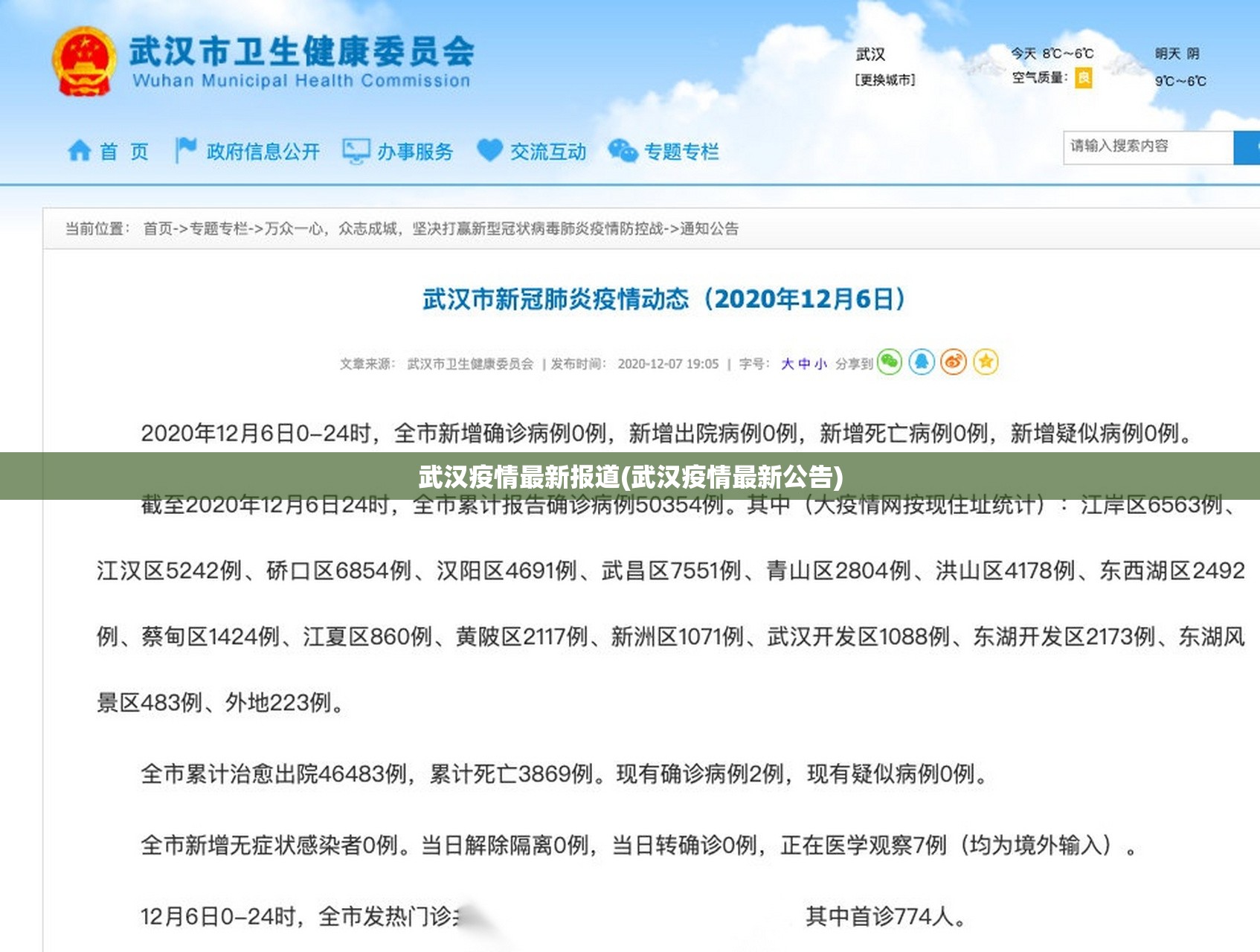Screen dimensions: 1260x952
Task: Open 专题专栏 menu item
Action: tap(681, 152)
